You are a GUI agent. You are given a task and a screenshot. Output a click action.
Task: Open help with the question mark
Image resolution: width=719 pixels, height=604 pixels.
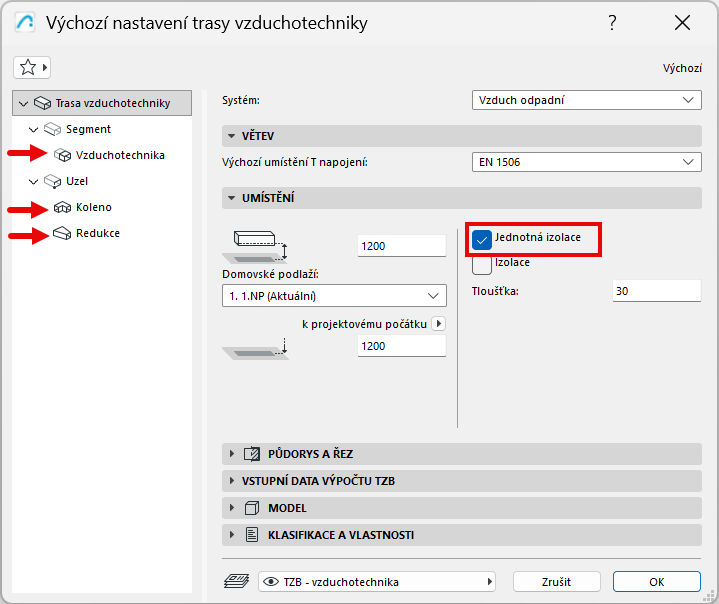[612, 22]
